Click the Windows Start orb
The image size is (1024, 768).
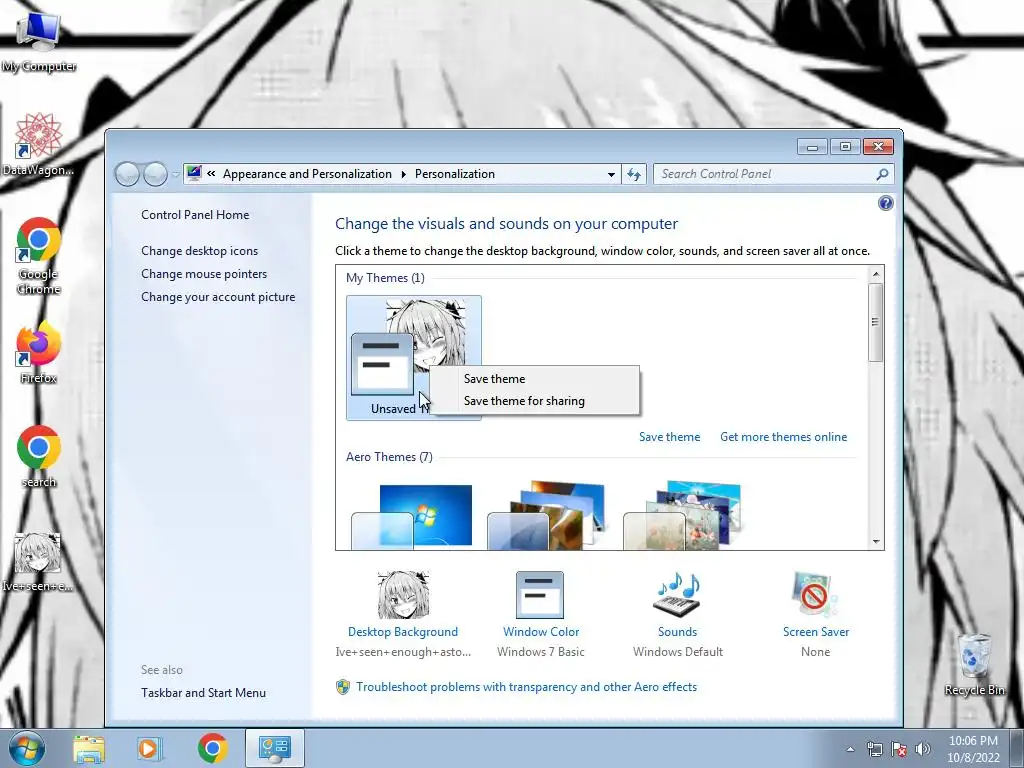pyautogui.click(x=27, y=748)
